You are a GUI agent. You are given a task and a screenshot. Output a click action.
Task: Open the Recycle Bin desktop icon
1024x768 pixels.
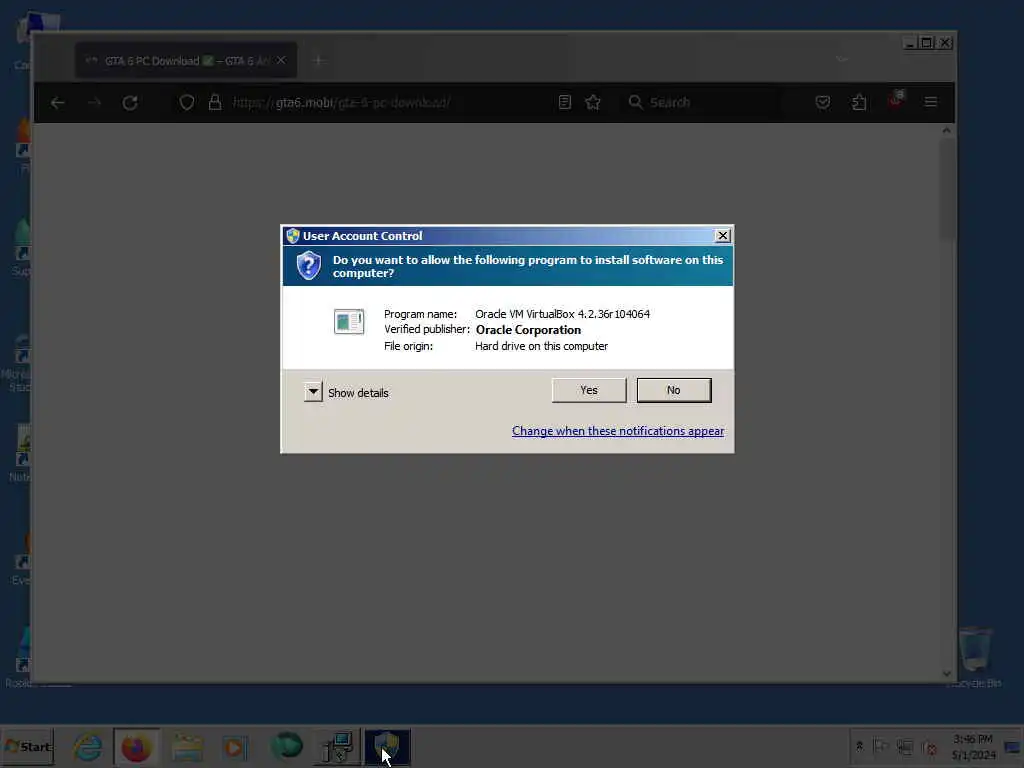(975, 656)
